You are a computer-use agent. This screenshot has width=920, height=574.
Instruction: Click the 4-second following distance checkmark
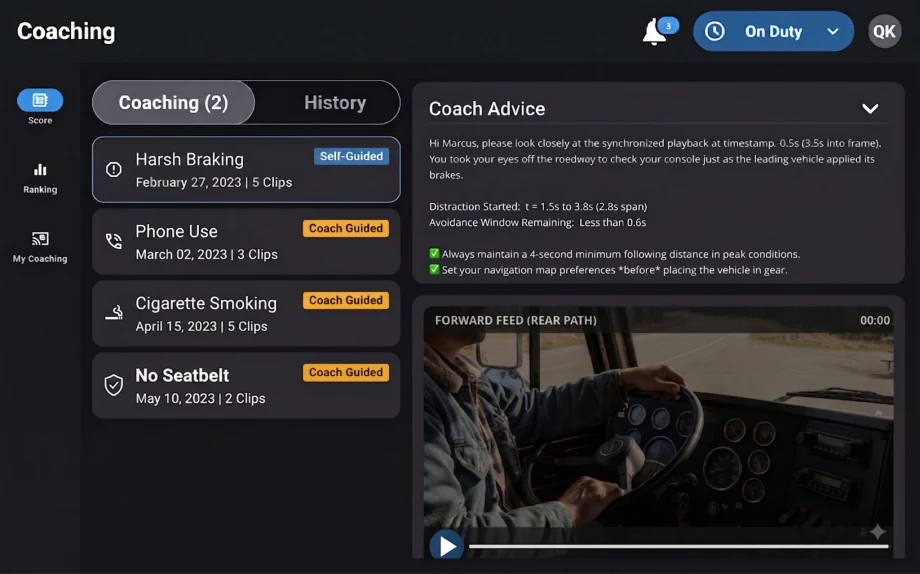click(x=434, y=254)
